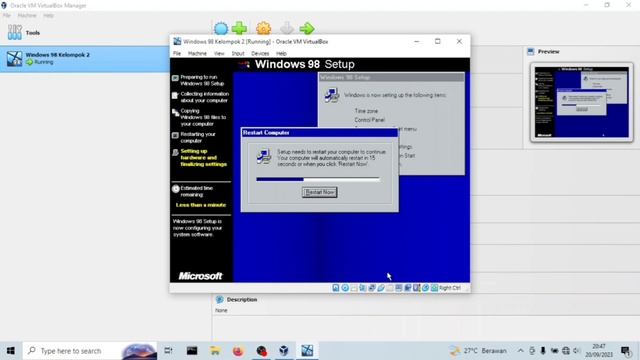
Task: Open Devices menu in the VM window
Action: tap(260, 53)
